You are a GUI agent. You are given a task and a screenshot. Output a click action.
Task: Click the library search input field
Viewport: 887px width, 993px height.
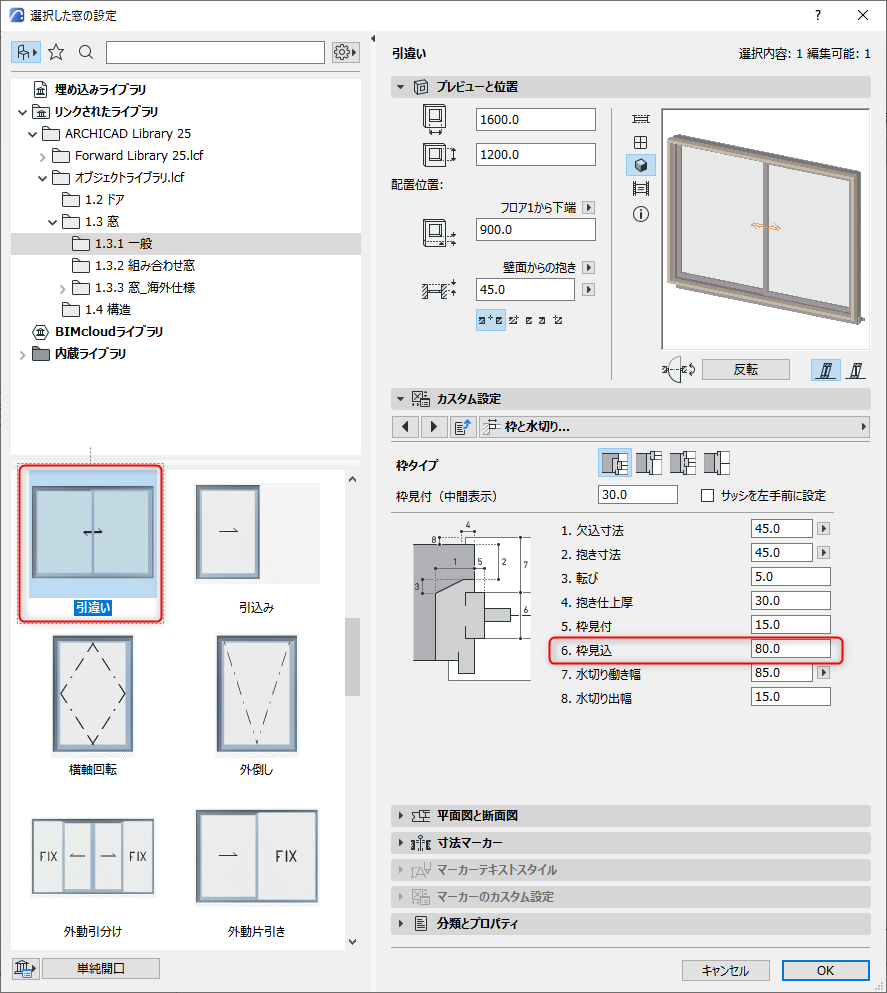215,53
